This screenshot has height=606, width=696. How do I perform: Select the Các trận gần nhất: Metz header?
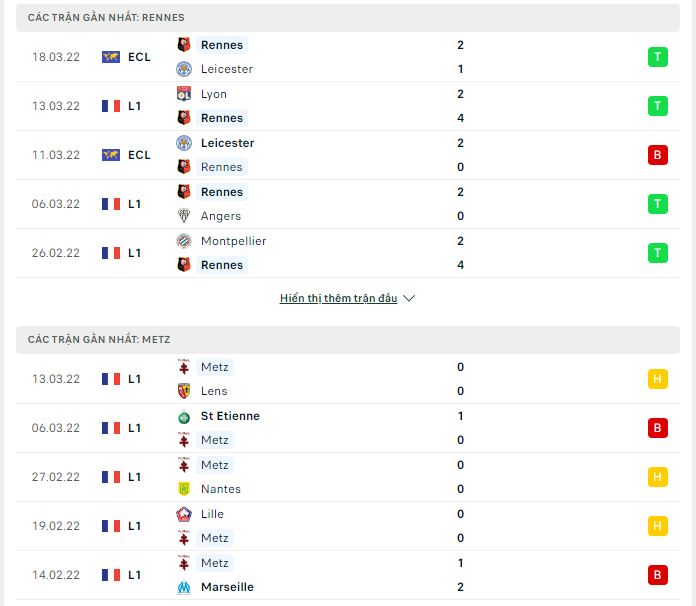point(348,340)
